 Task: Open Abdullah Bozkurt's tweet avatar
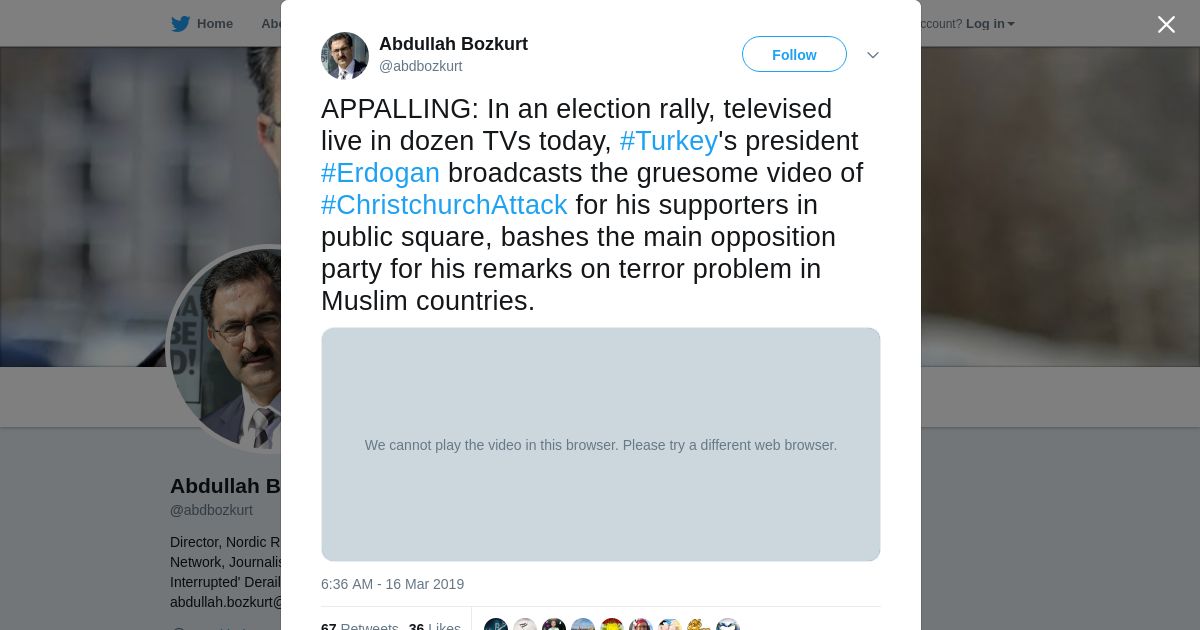[345, 56]
